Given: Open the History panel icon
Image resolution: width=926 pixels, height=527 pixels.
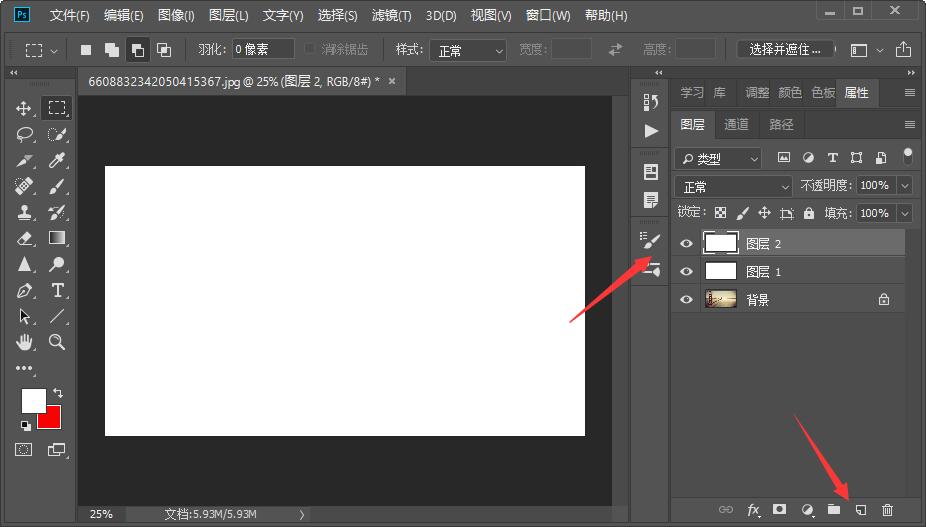Looking at the screenshot, I should click(x=651, y=102).
